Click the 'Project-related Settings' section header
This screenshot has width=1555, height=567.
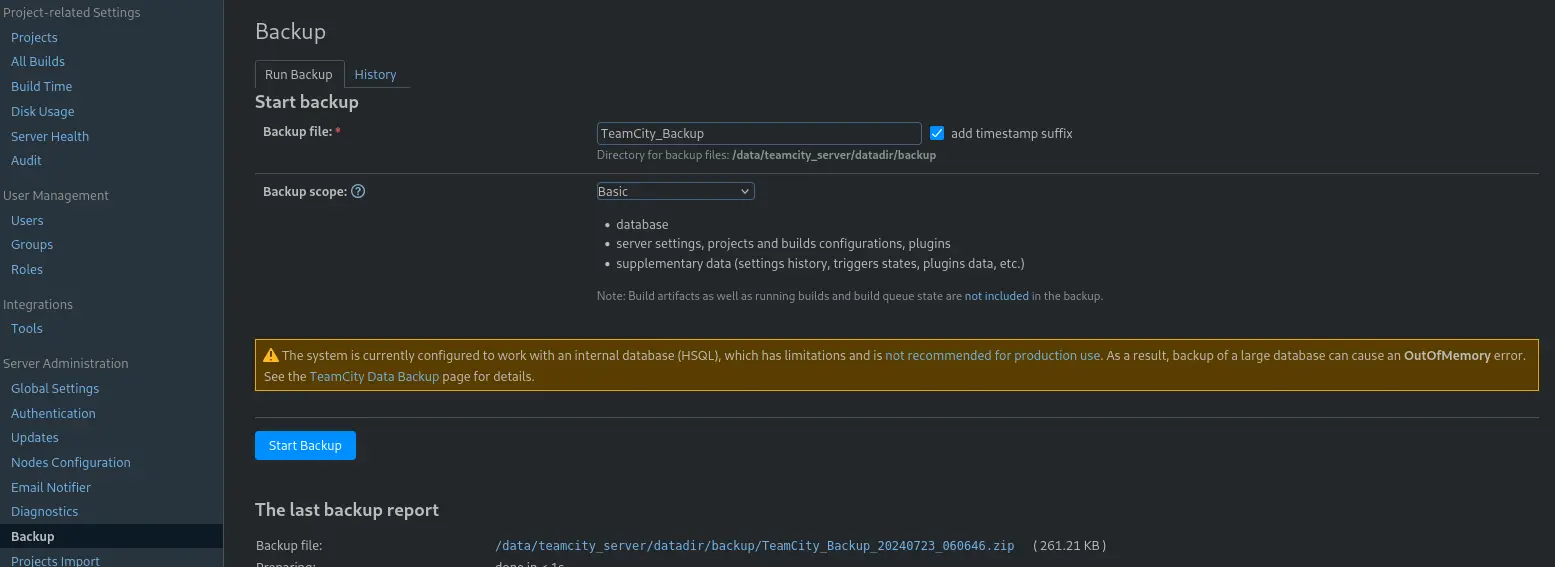[72, 12]
